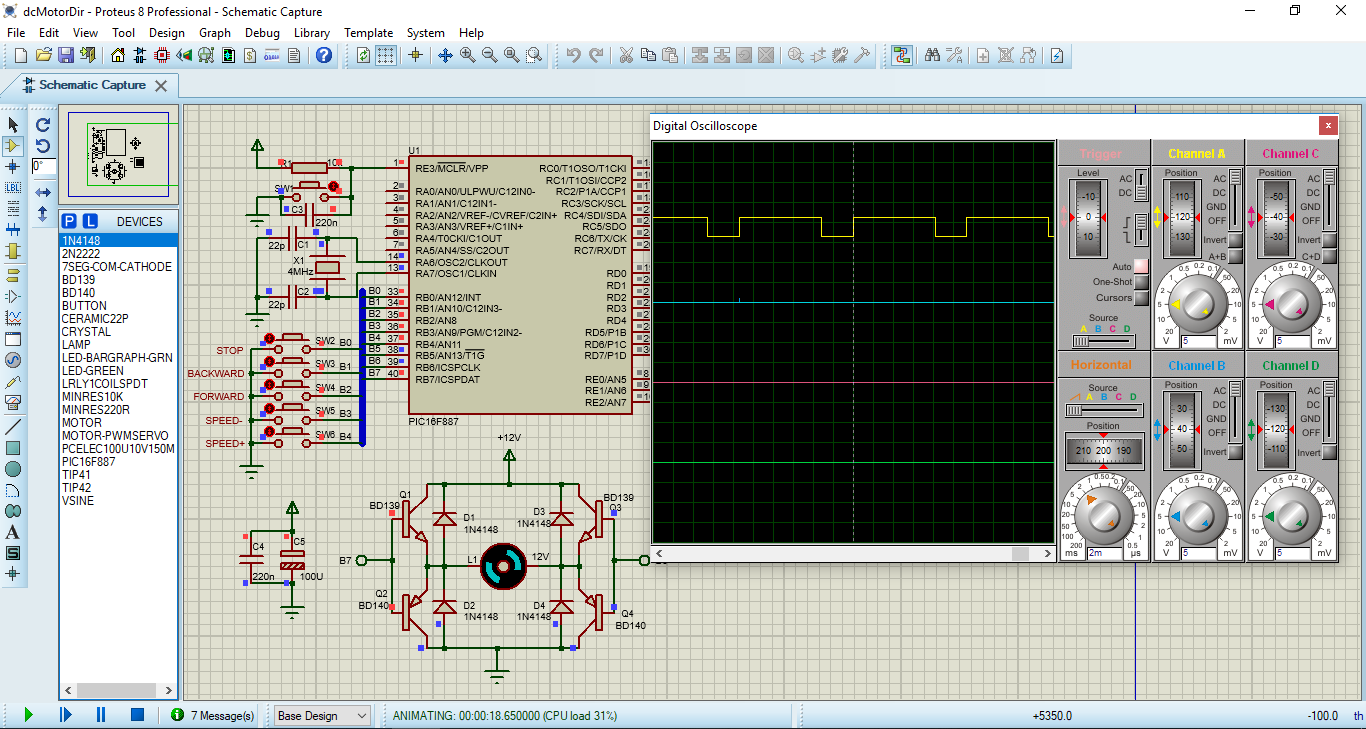This screenshot has height=729, width=1366.
Task: Click the Undo arrow icon
Action: [573, 55]
